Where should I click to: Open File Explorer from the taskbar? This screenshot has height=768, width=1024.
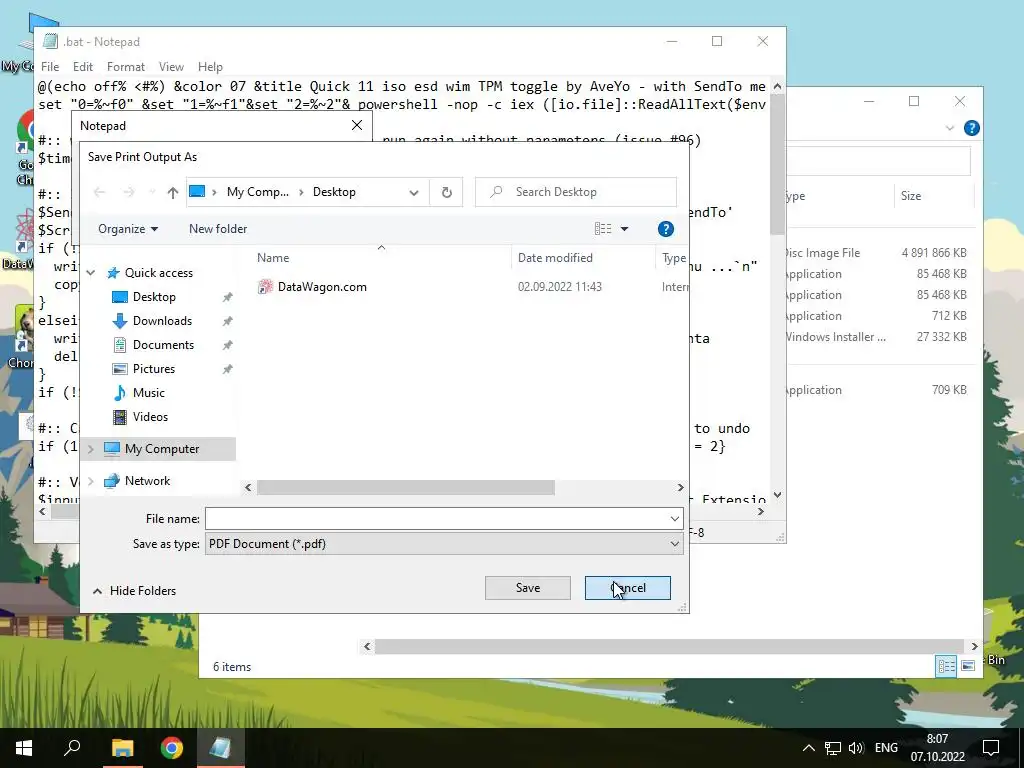point(122,748)
